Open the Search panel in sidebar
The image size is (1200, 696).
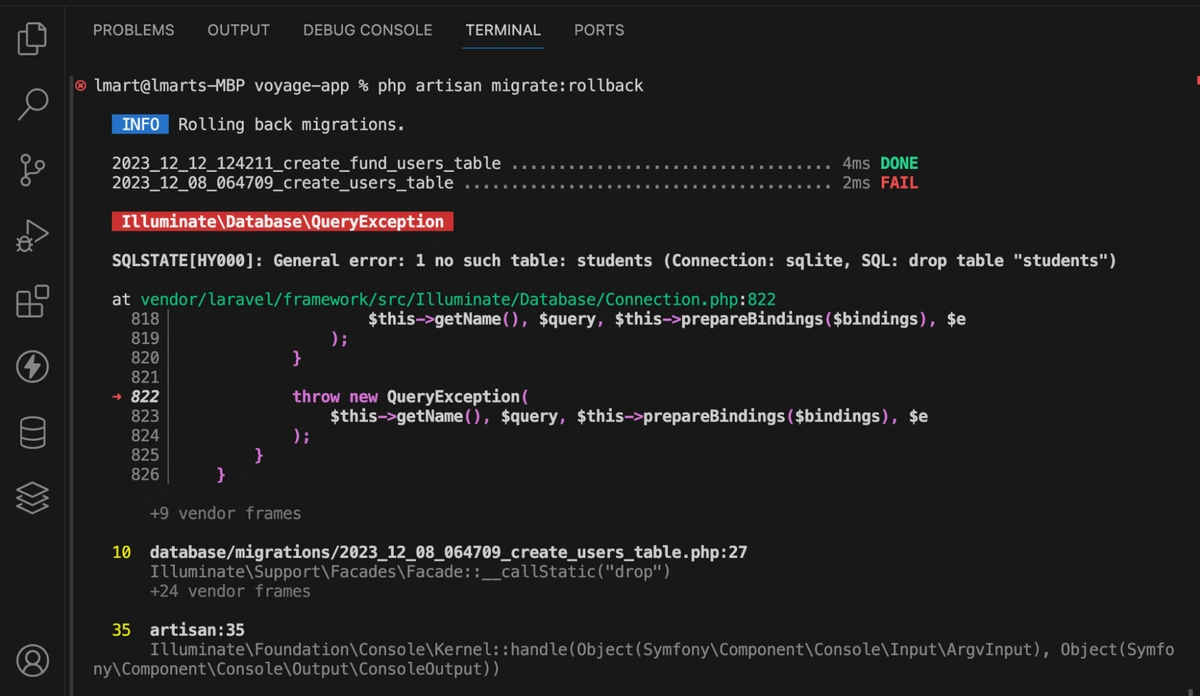click(33, 103)
